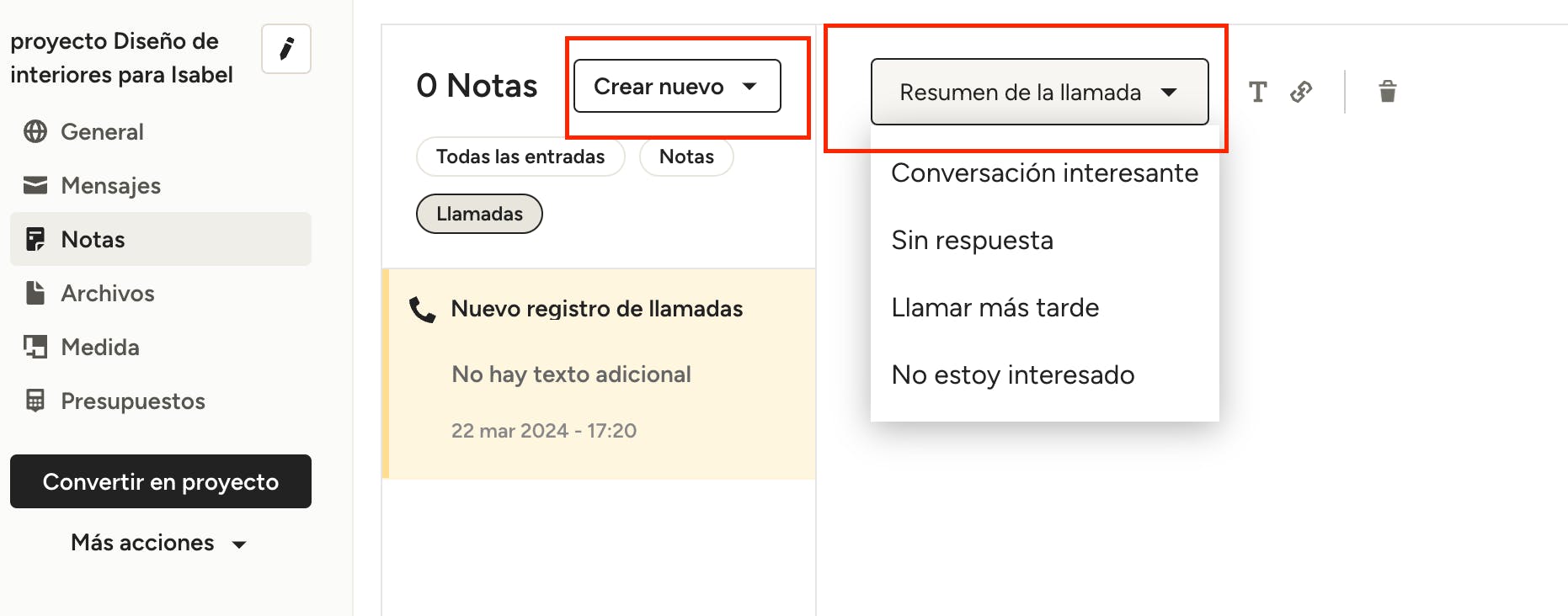Toggle the Notas filter chip

(685, 157)
